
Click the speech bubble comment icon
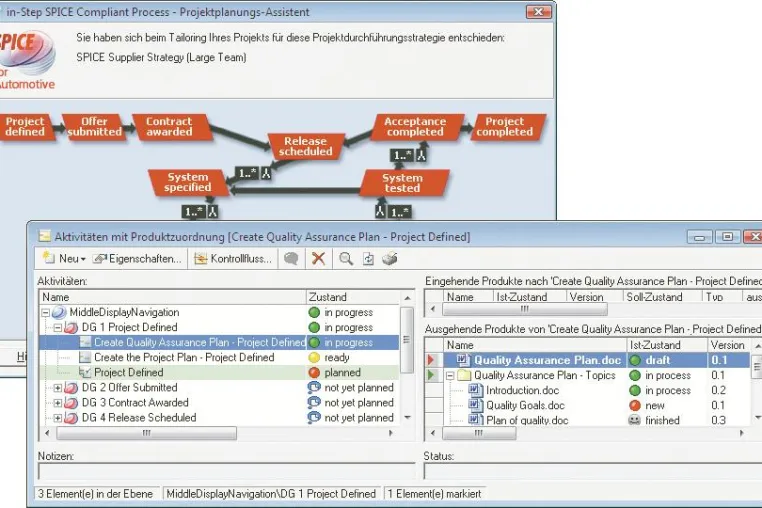tap(291, 259)
